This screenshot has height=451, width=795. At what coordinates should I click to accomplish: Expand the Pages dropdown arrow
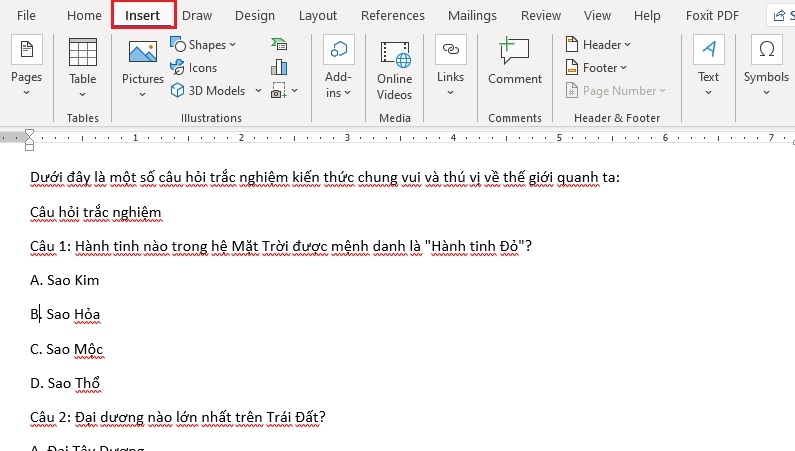(26, 93)
